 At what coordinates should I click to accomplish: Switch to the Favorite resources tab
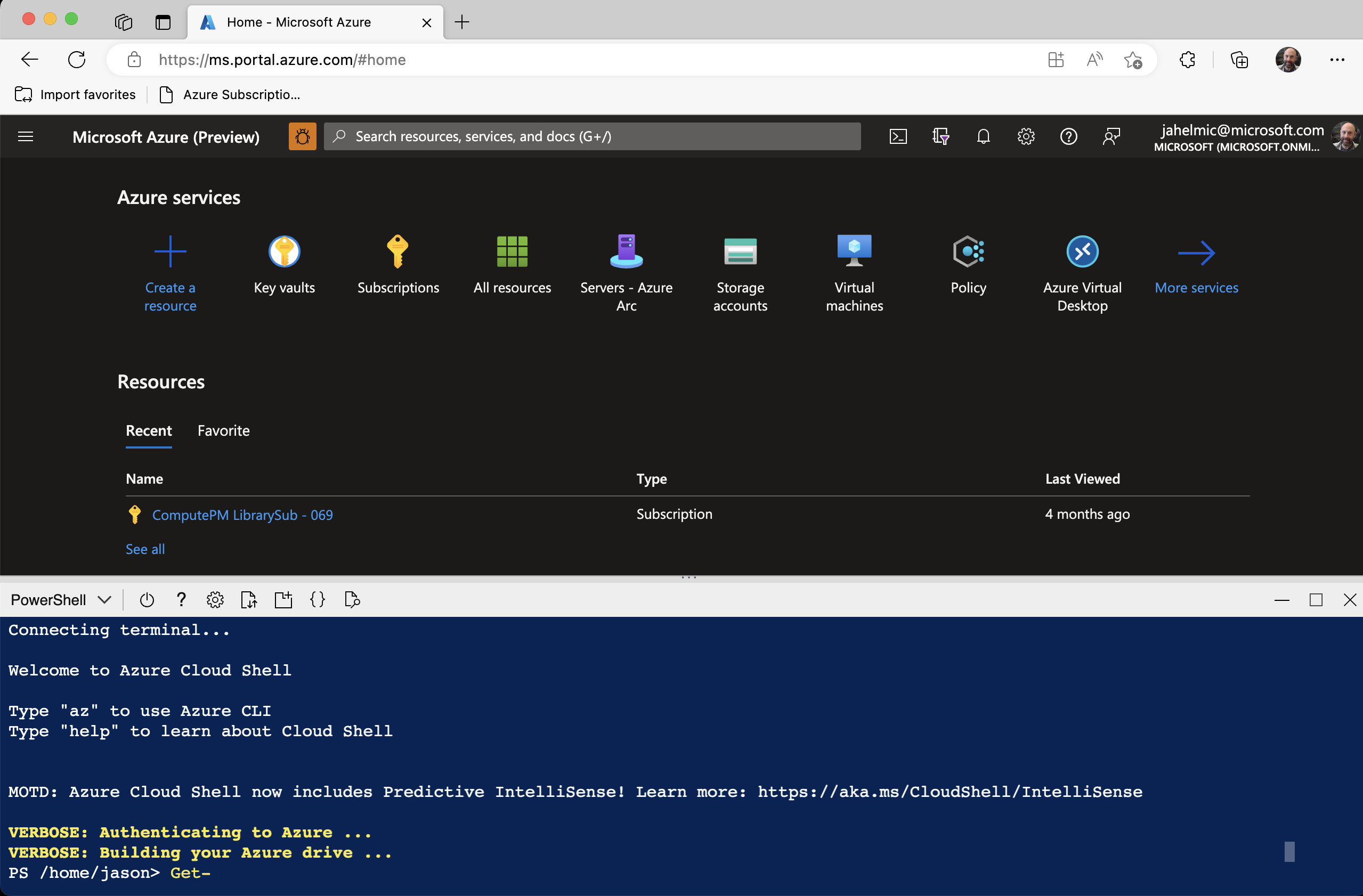(223, 430)
